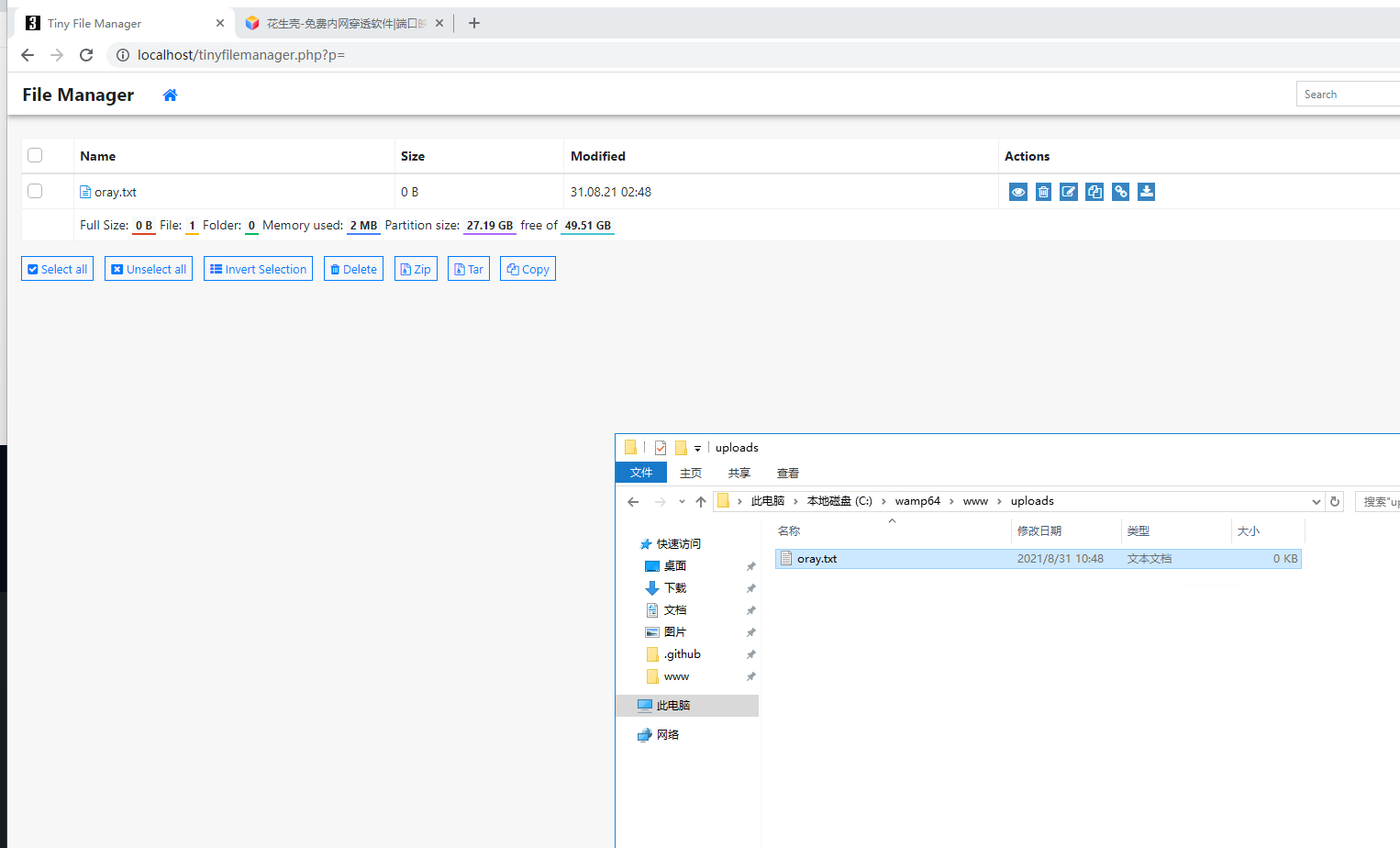The height and width of the screenshot is (848, 1400).
Task: Click the File Manager Search field
Action: pos(1349,94)
